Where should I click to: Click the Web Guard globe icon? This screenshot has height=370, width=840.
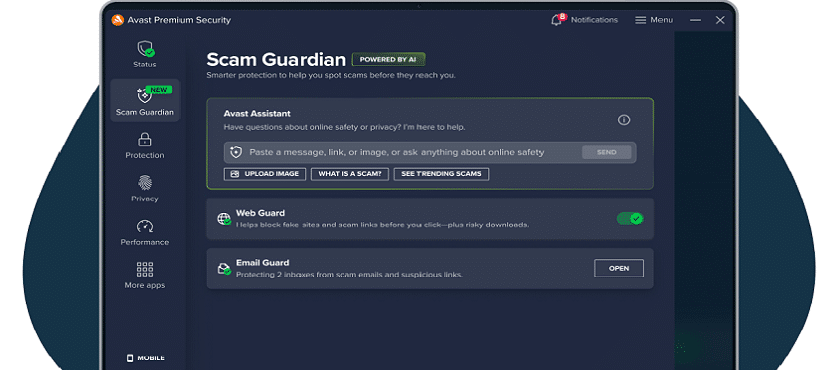223,218
